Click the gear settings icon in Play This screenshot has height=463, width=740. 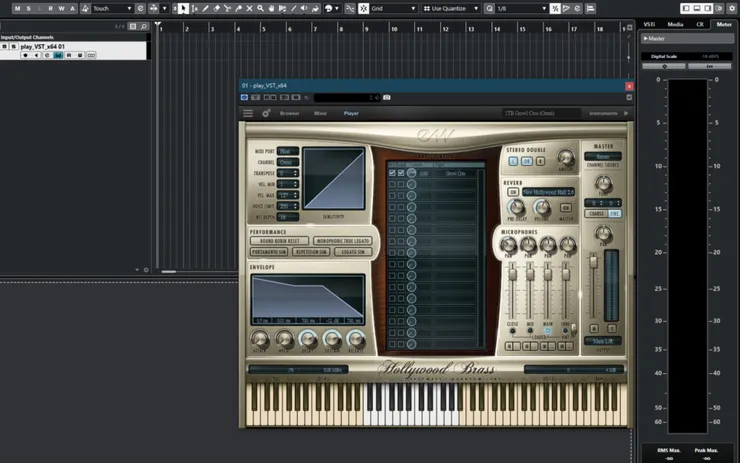point(266,113)
